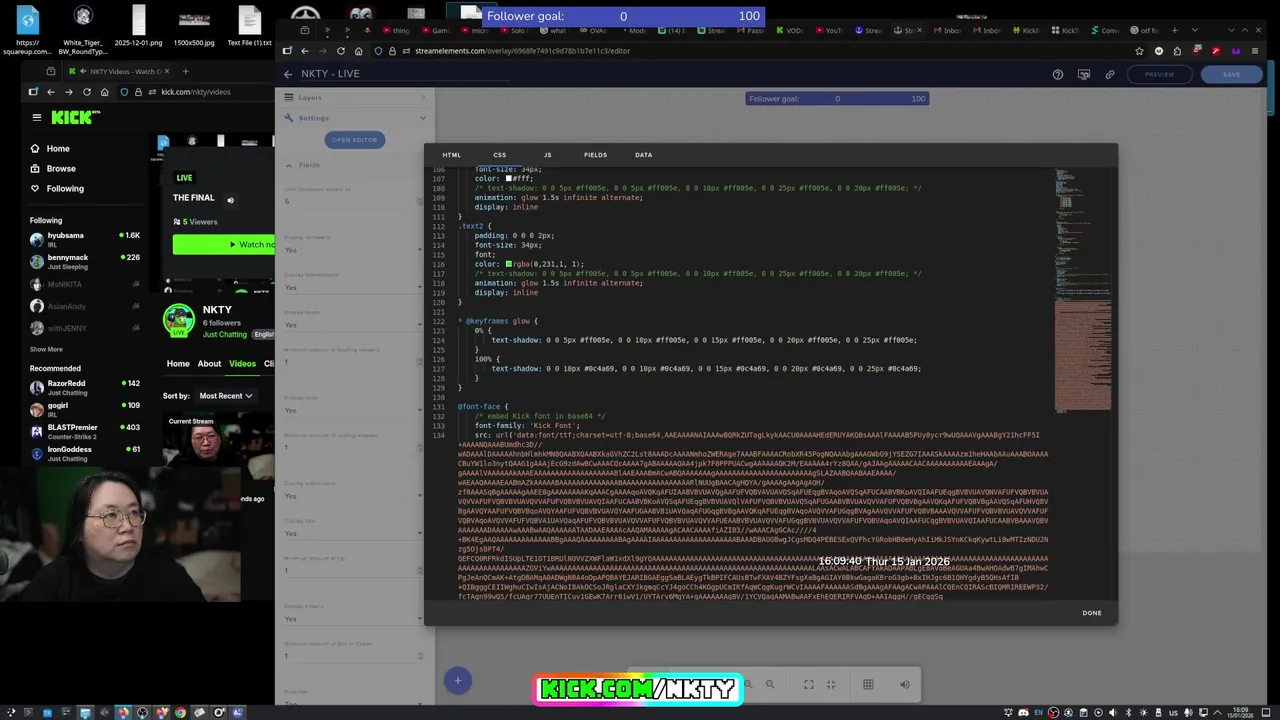
Task: Click the SAVE overlay button
Action: (1231, 74)
